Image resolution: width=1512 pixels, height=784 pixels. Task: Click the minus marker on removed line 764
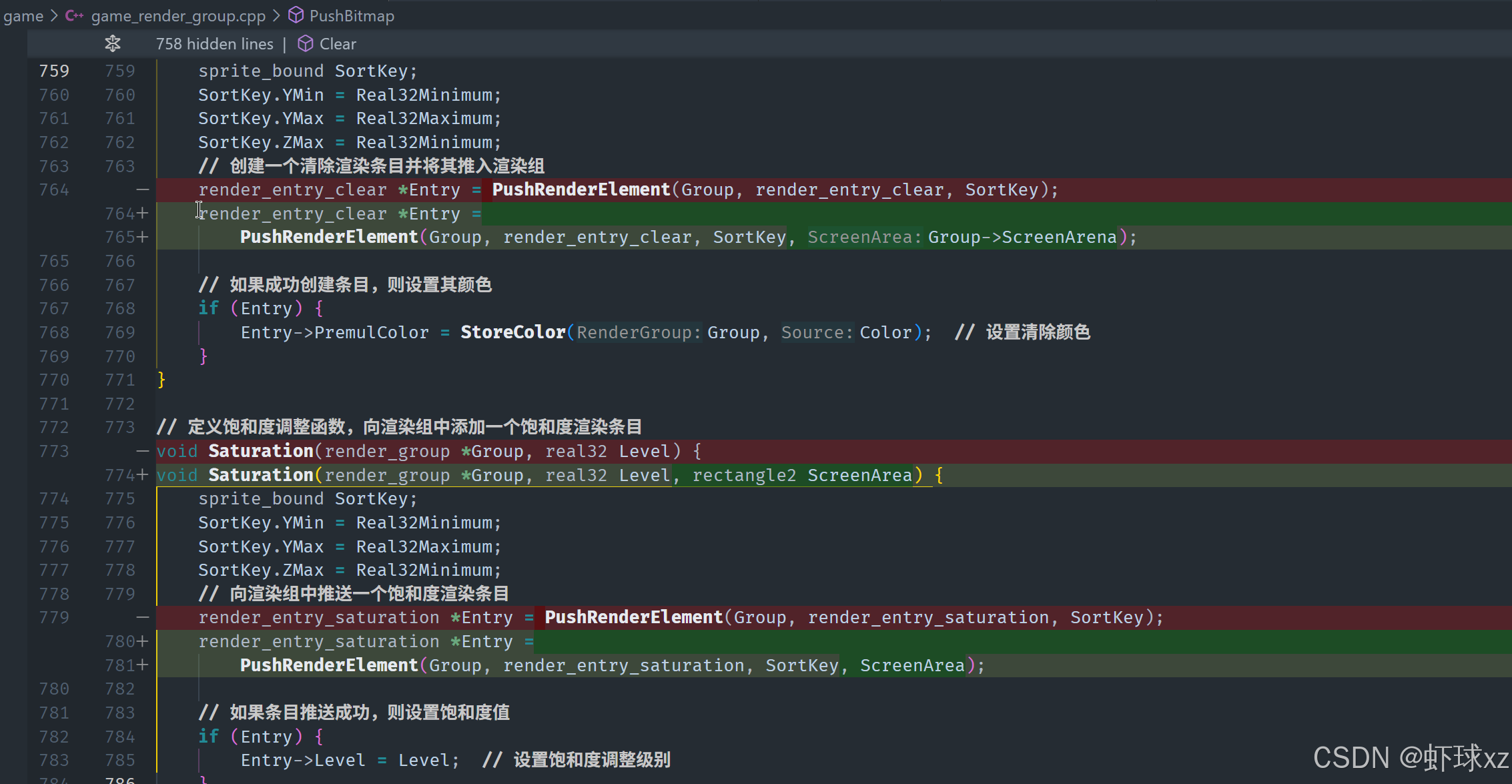click(x=142, y=190)
